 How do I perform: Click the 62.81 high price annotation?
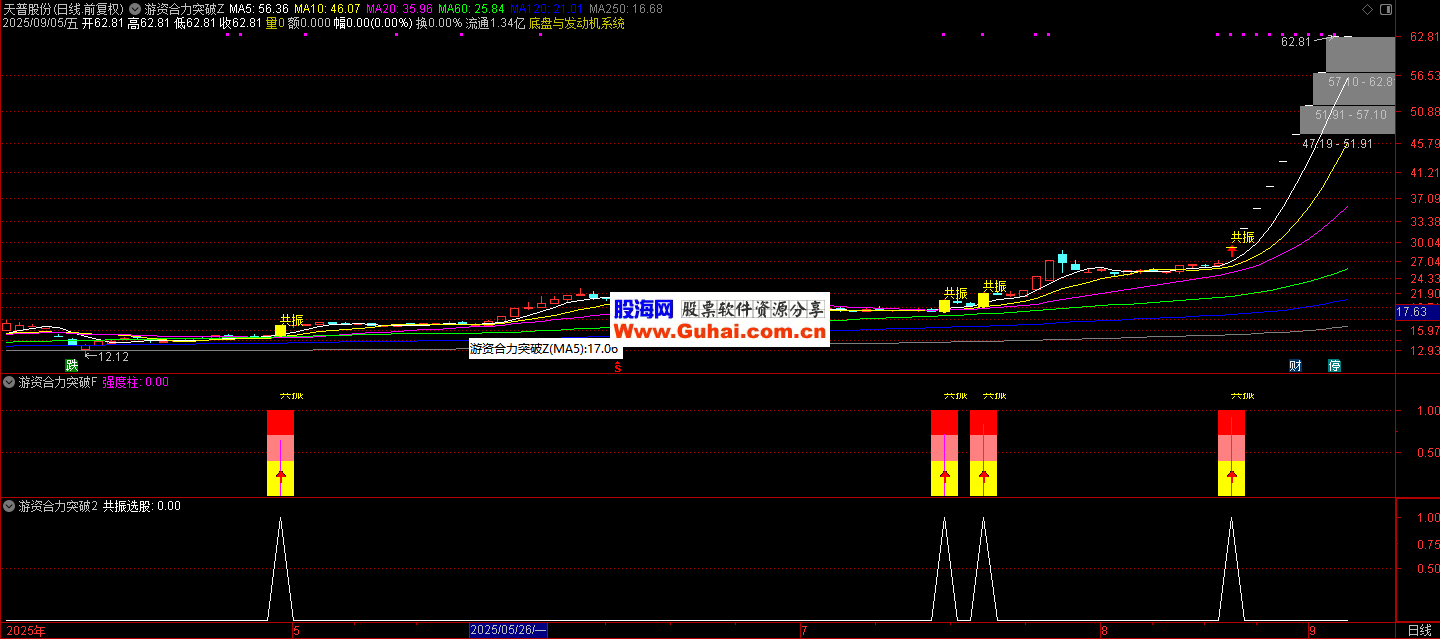(x=1296, y=42)
